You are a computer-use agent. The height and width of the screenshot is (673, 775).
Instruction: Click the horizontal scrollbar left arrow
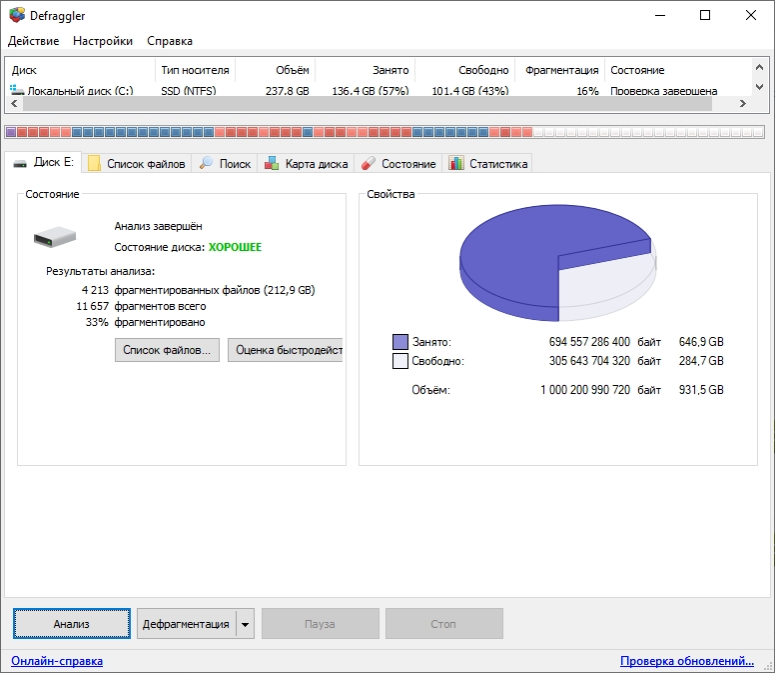pos(14,103)
